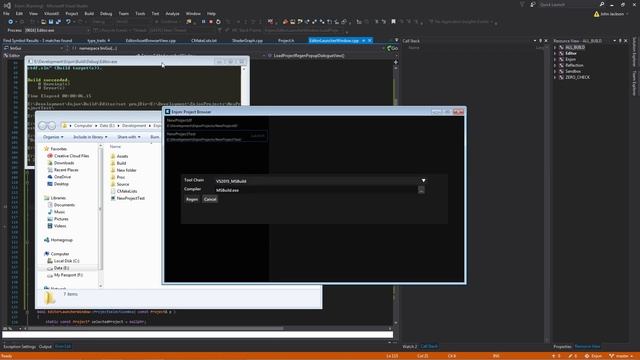Close the Resource View panel
The height and width of the screenshot is (360, 640).
626,41
